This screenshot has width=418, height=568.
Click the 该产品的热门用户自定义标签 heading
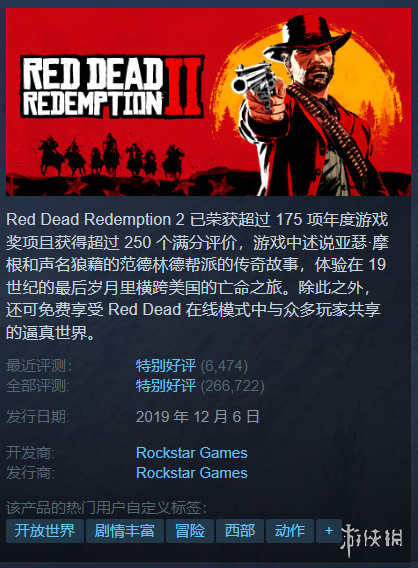(x=106, y=508)
